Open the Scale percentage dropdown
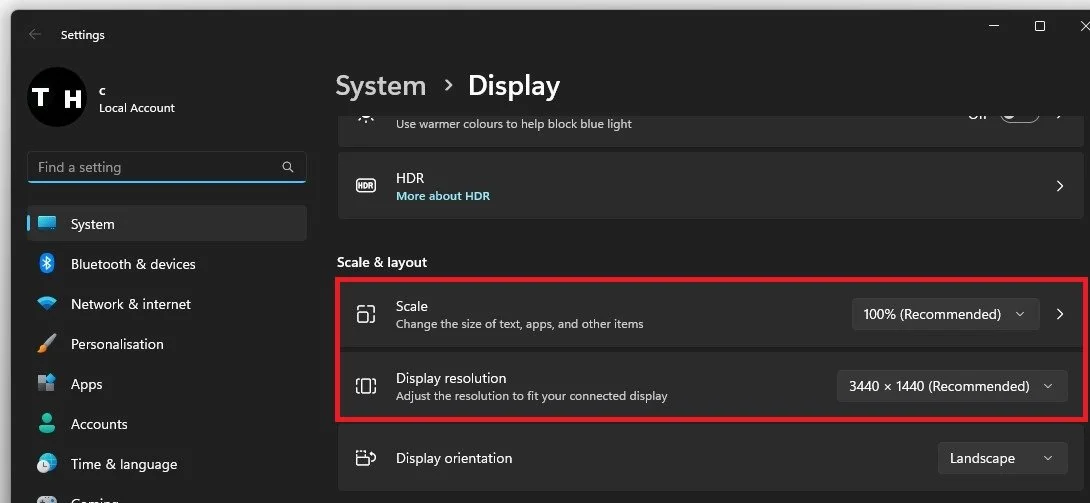Screen dimensions: 1090x503 coord(945,314)
